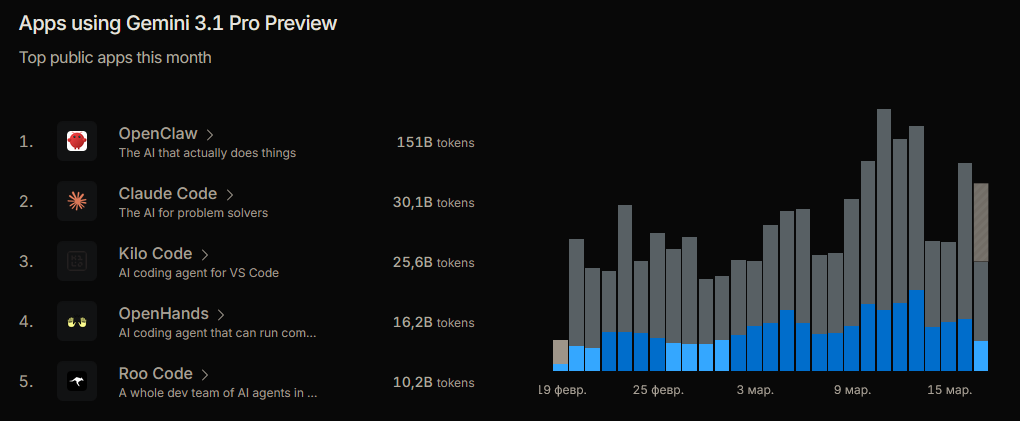
Task: Click the '9 мар.' axis label
Action: 852,390
